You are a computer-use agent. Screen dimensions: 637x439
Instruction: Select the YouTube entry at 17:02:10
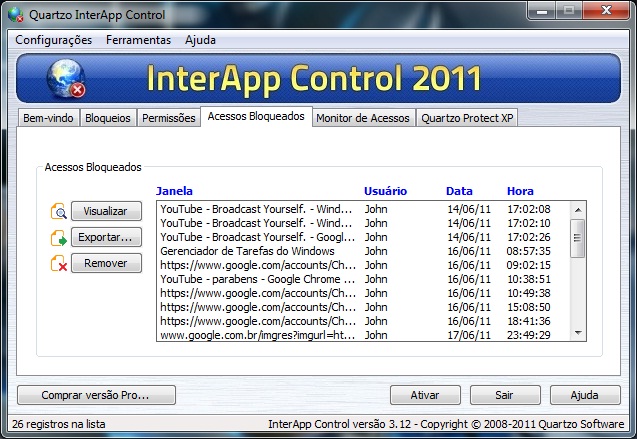coord(363,223)
